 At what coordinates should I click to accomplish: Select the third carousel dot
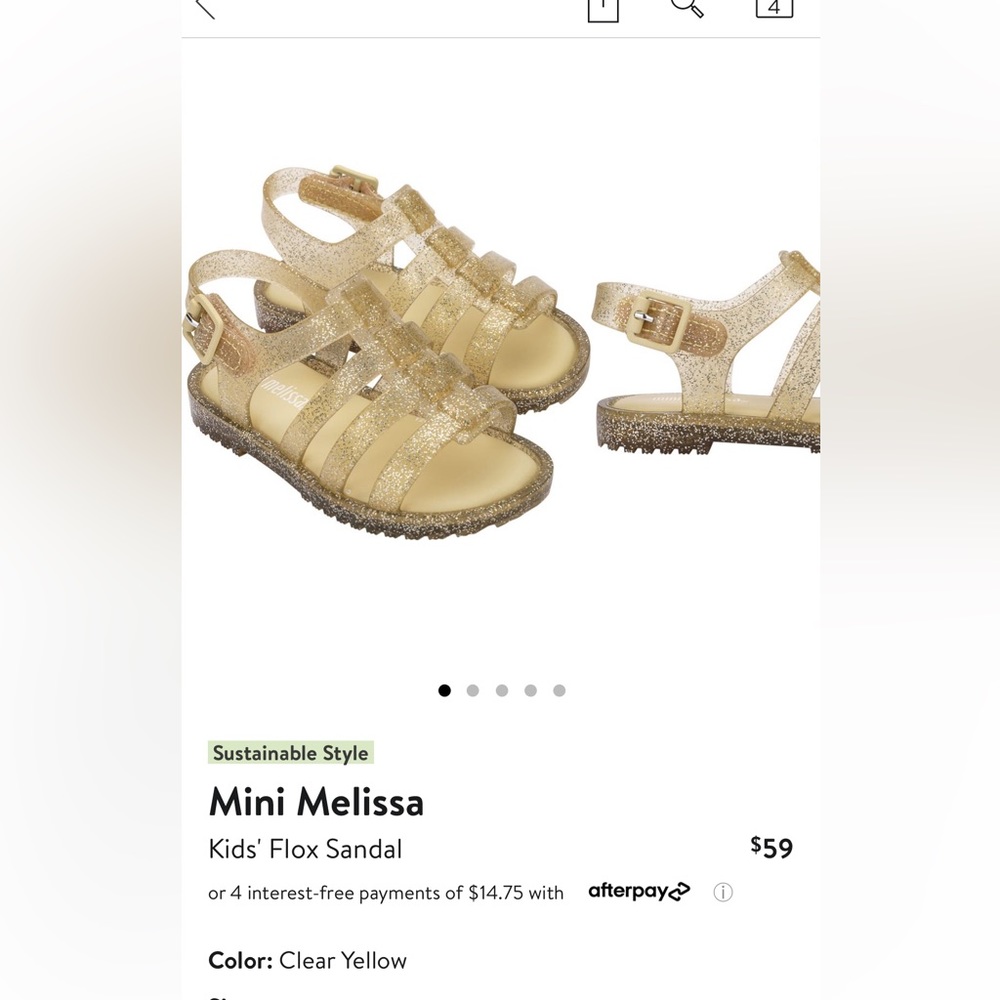click(x=501, y=690)
